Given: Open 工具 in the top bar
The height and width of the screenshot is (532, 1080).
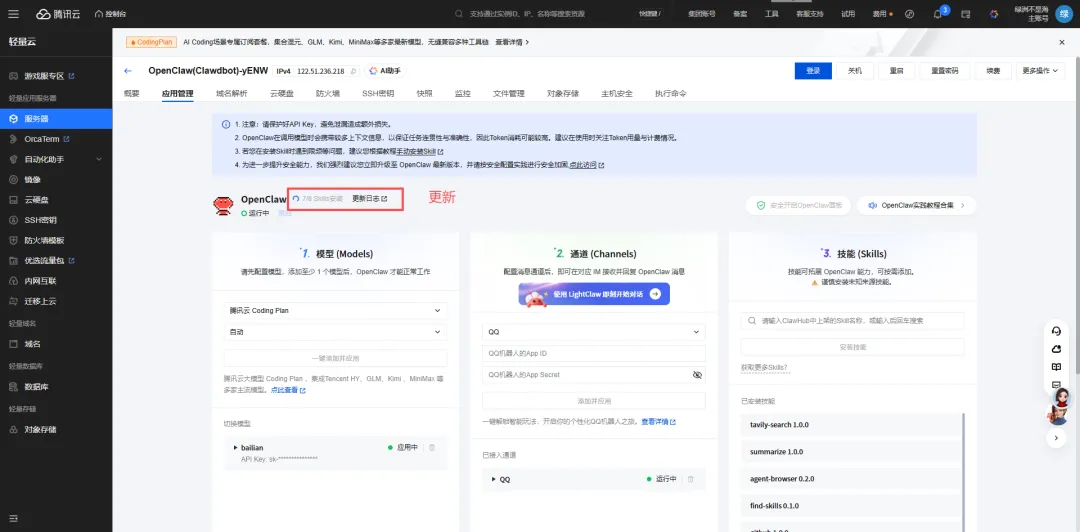Looking at the screenshot, I should 771,14.
